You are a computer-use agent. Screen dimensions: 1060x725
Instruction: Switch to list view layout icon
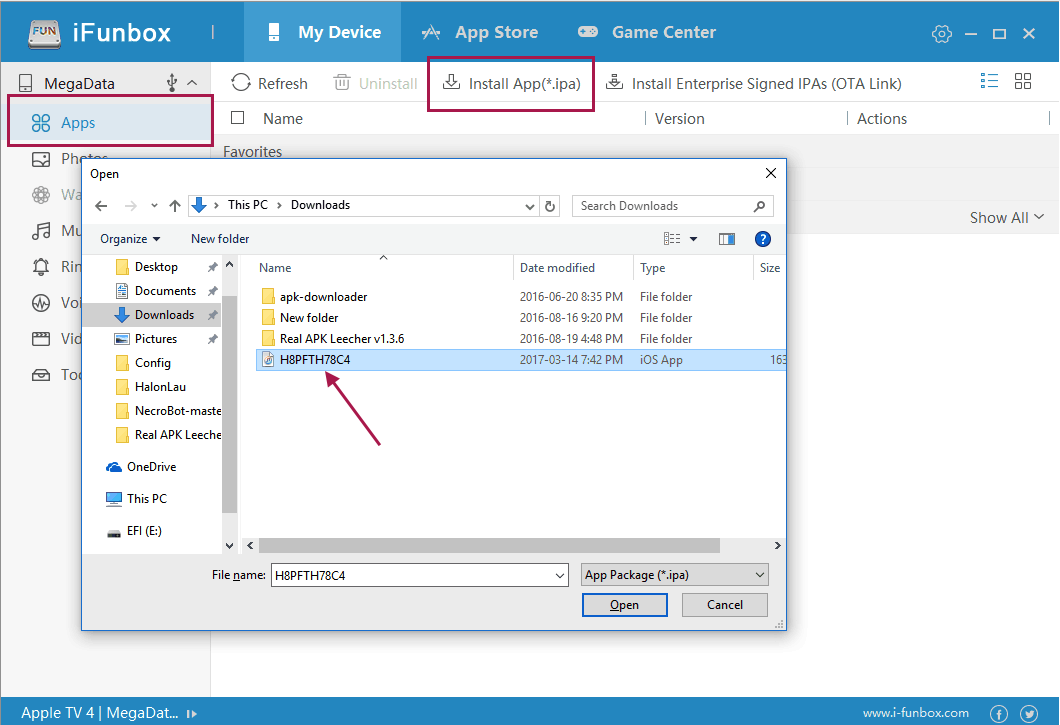[989, 81]
